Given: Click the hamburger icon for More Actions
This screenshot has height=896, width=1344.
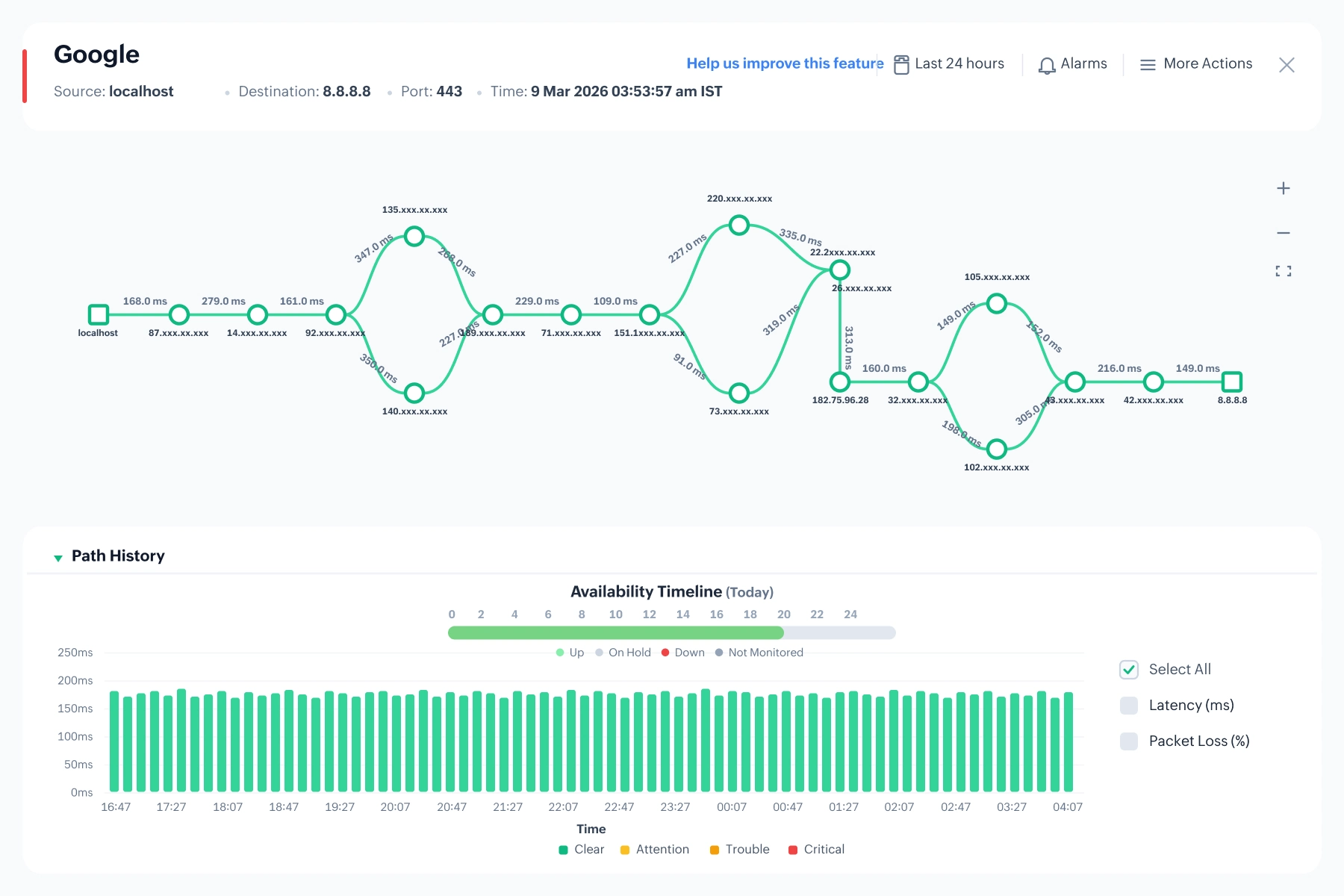Looking at the screenshot, I should (1148, 65).
